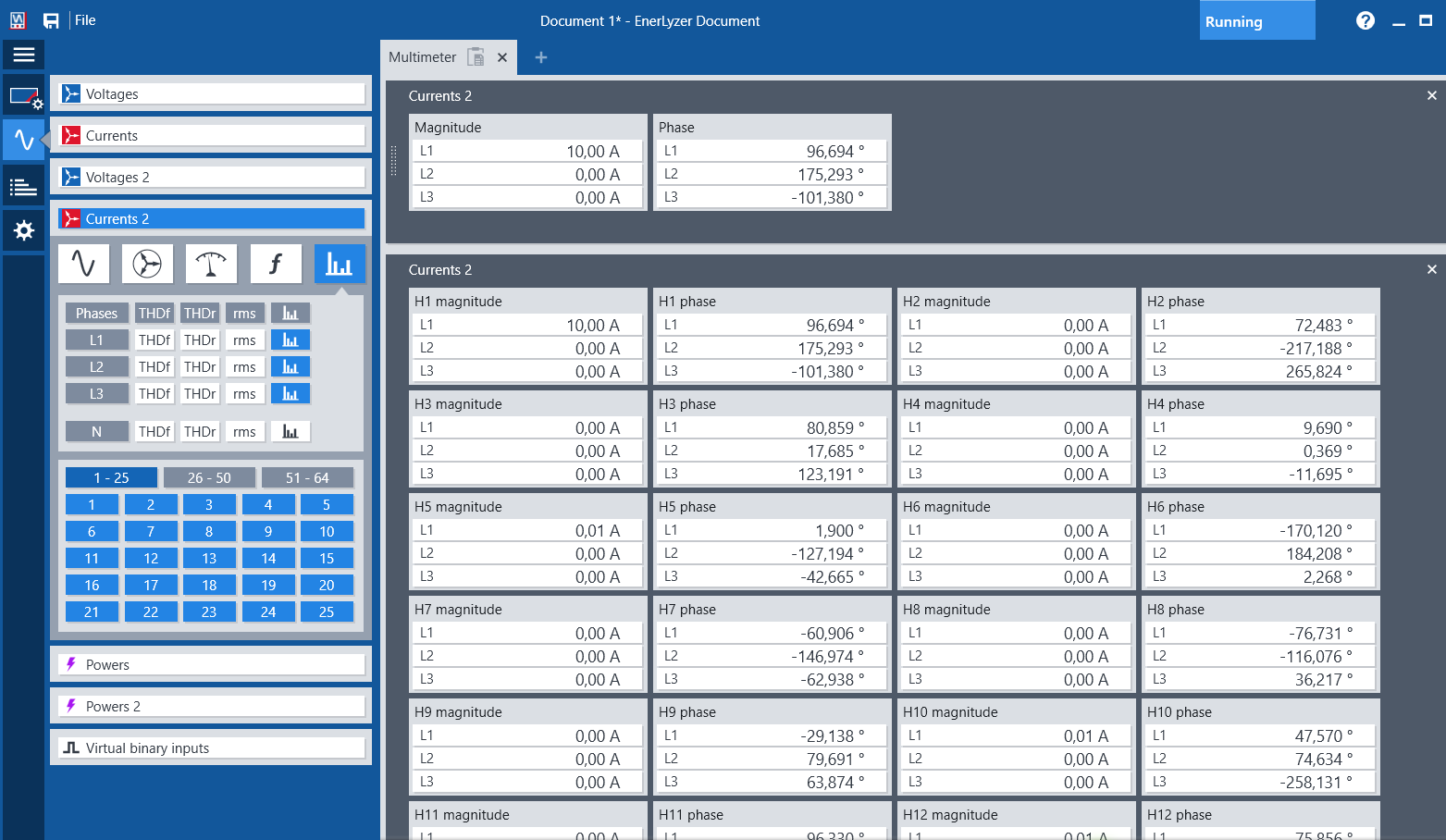Viewport: 1446px width, 840px height.
Task: Toggle harmonic number 25
Action: point(327,612)
